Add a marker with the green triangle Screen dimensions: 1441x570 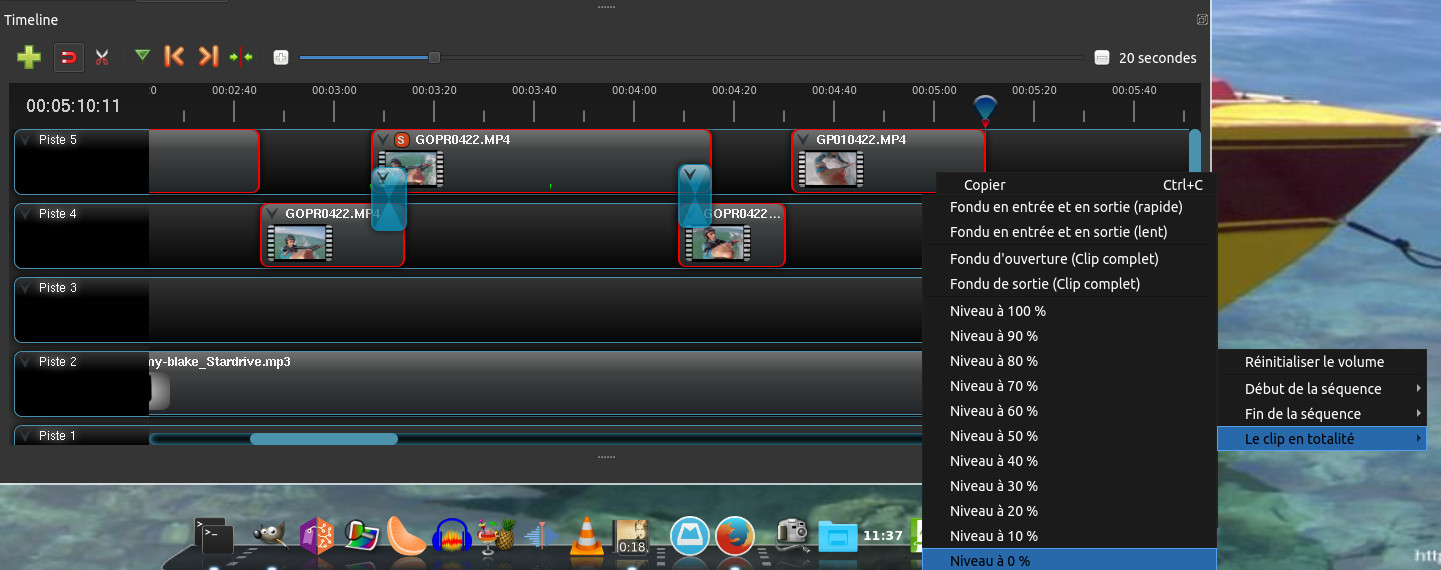click(x=142, y=56)
